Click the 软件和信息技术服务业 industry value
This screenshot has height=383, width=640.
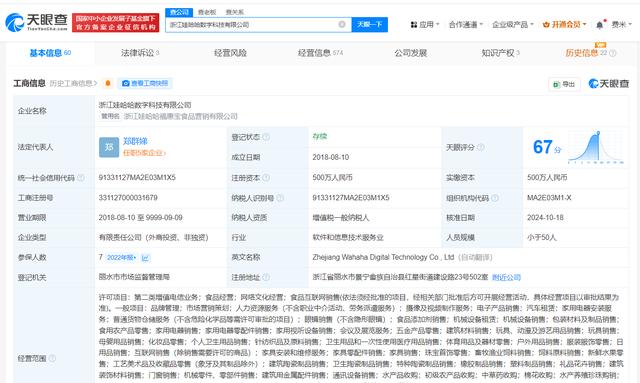pyautogui.click(x=348, y=237)
